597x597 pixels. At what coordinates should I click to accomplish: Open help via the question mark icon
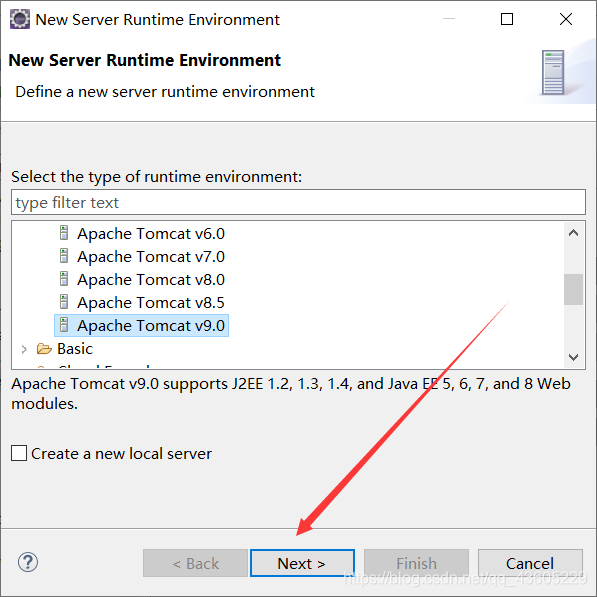coord(28,562)
